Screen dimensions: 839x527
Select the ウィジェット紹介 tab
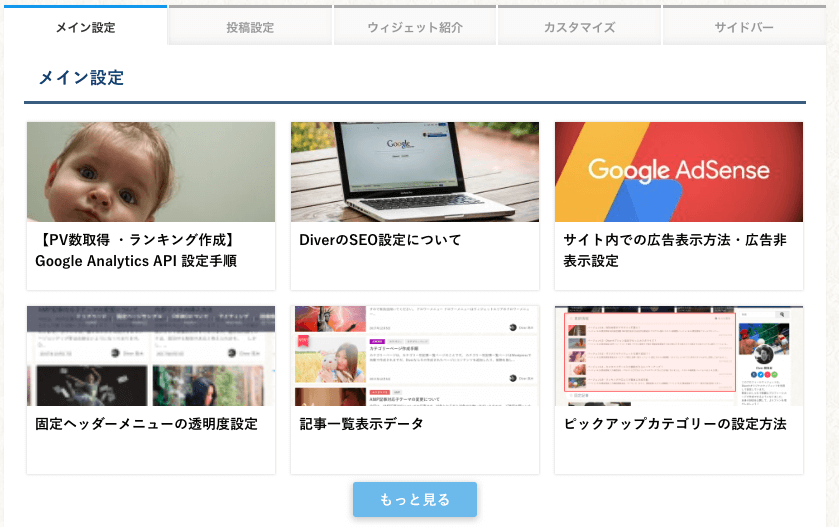(414, 27)
